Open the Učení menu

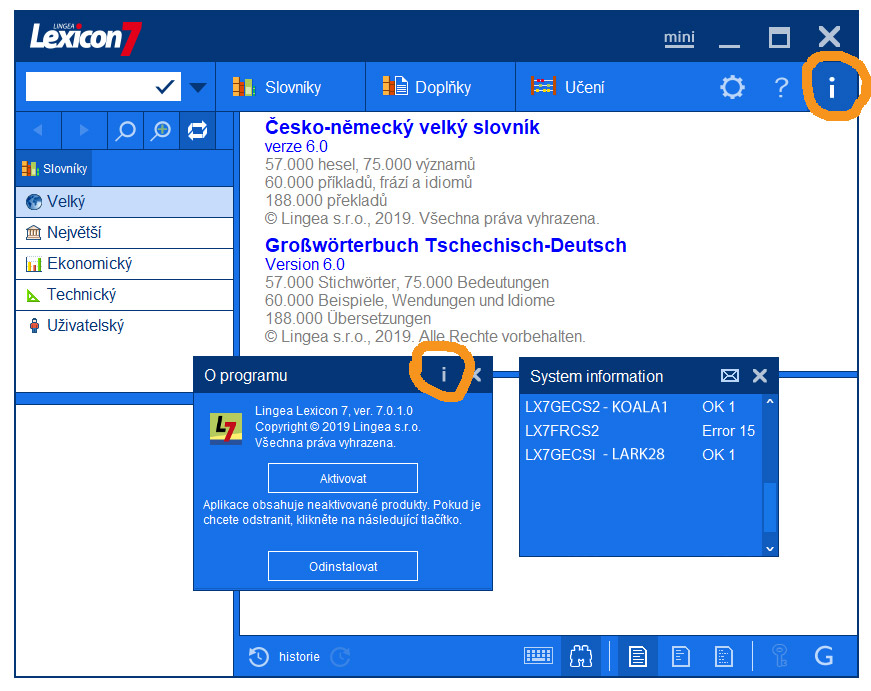pyautogui.click(x=568, y=87)
